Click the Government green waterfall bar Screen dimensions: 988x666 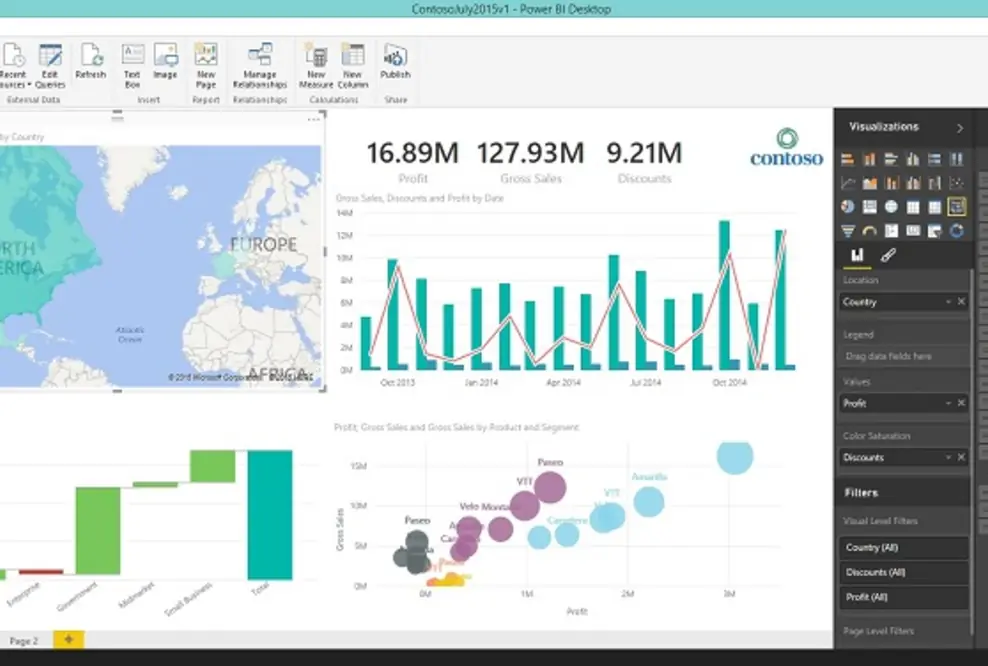click(98, 531)
